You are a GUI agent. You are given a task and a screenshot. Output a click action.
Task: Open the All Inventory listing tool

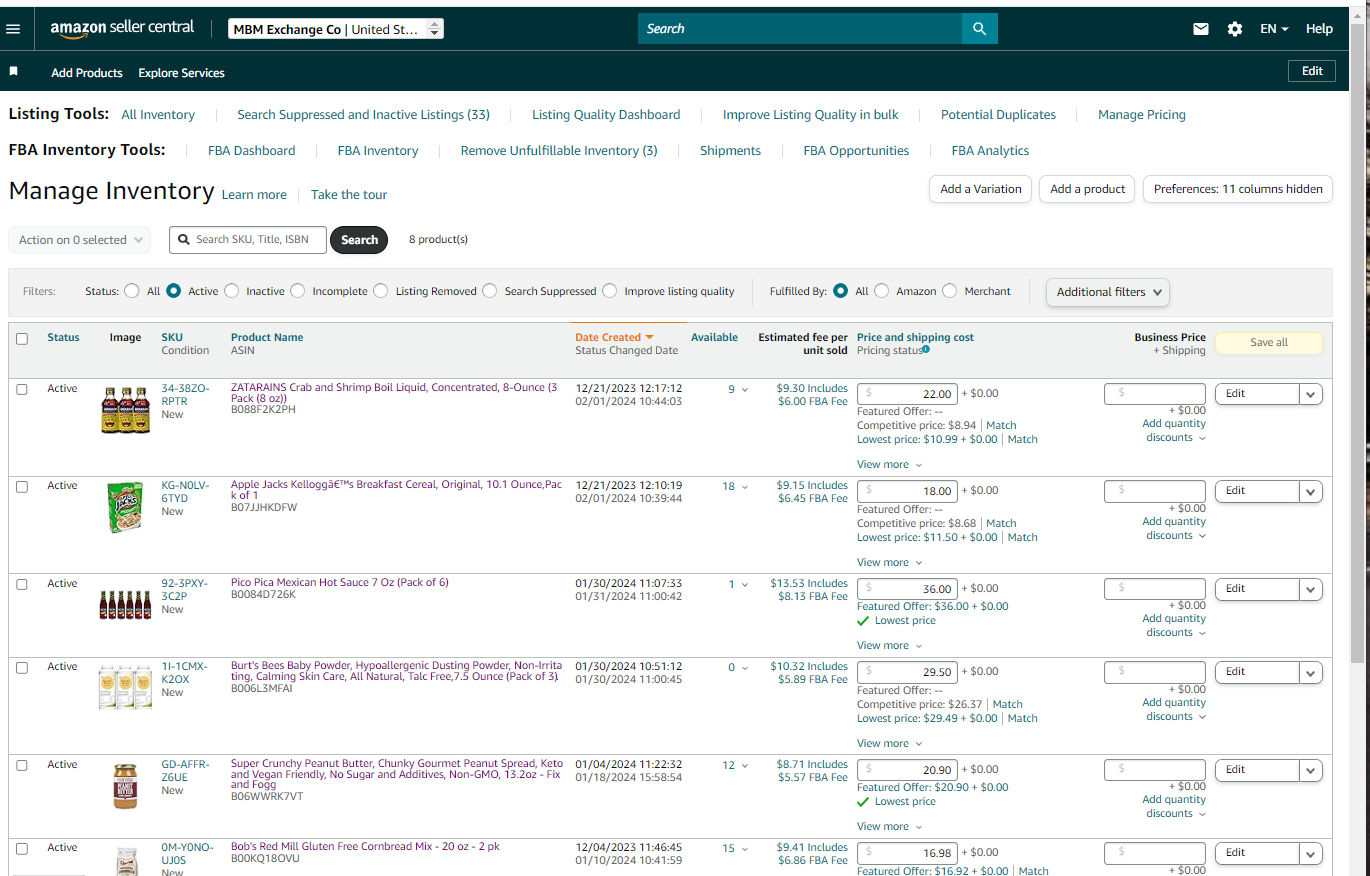[x=158, y=115]
